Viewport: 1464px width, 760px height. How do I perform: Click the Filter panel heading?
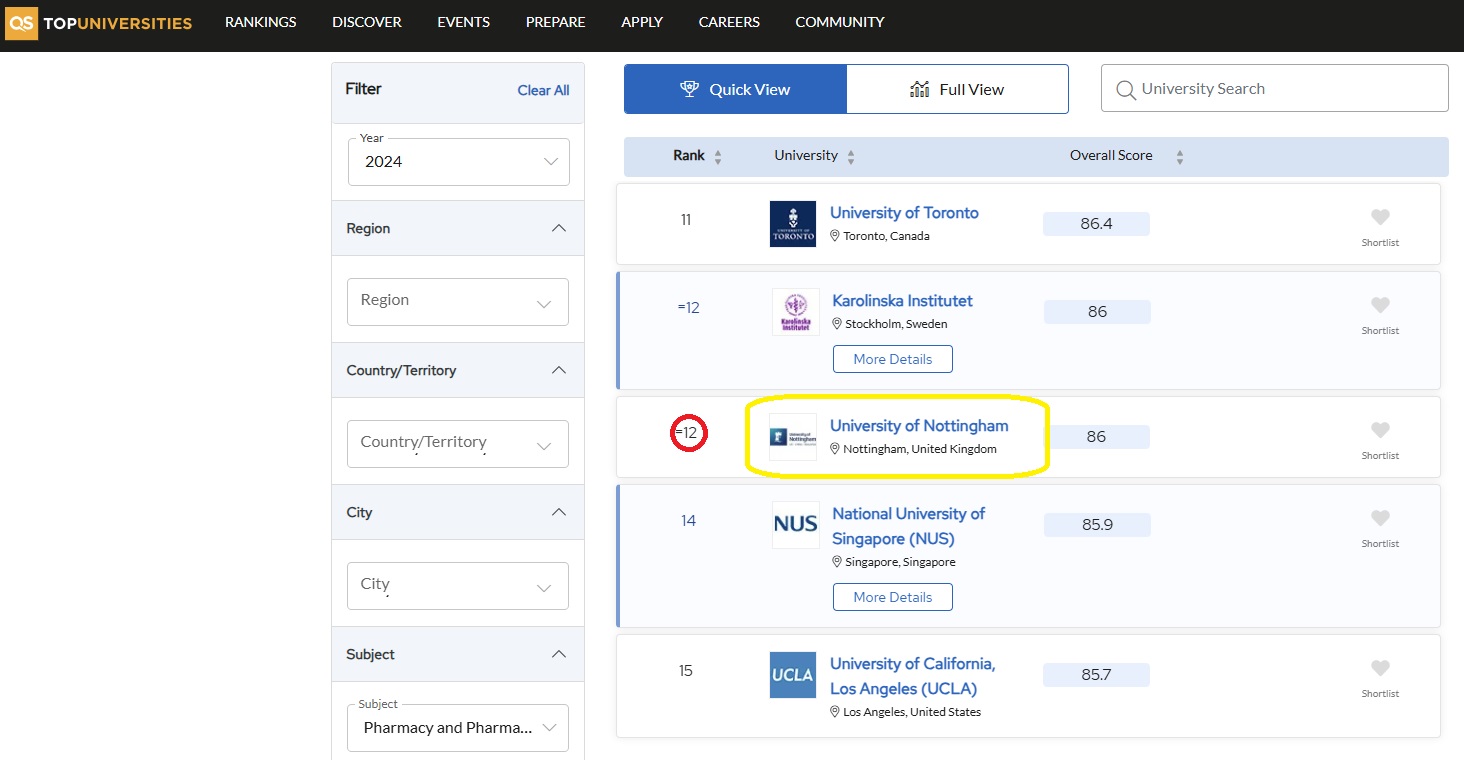(x=363, y=89)
